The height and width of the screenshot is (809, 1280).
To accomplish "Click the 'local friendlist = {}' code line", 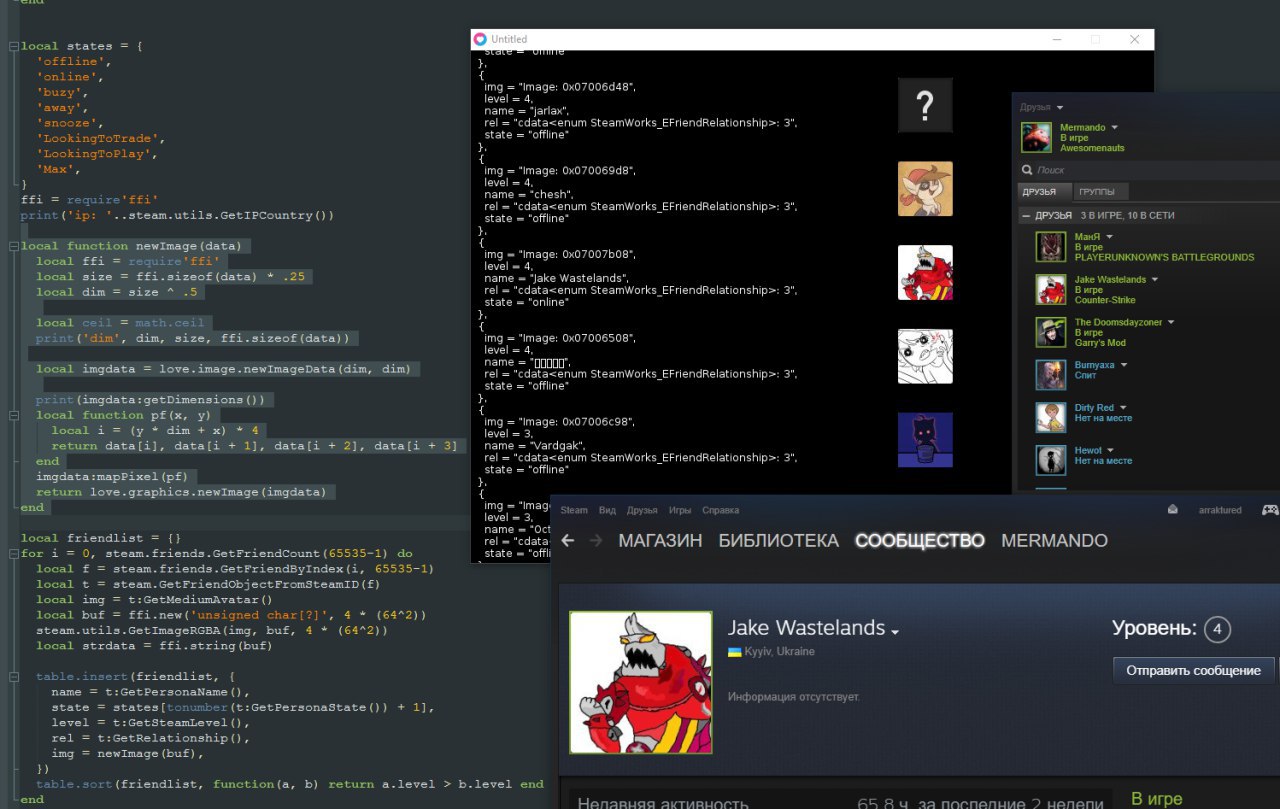I will click(101, 538).
